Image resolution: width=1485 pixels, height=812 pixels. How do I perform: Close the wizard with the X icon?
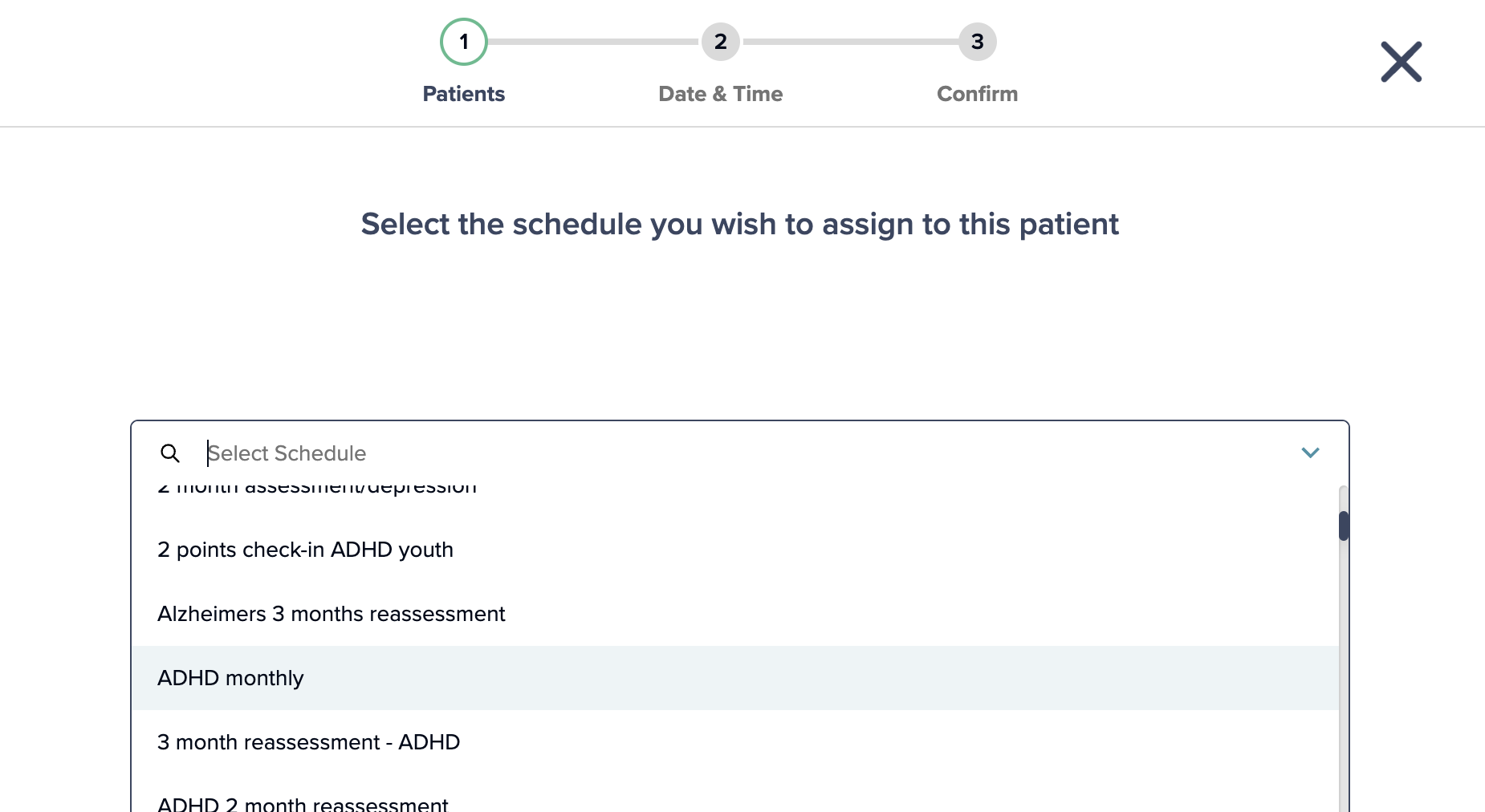coord(1401,62)
